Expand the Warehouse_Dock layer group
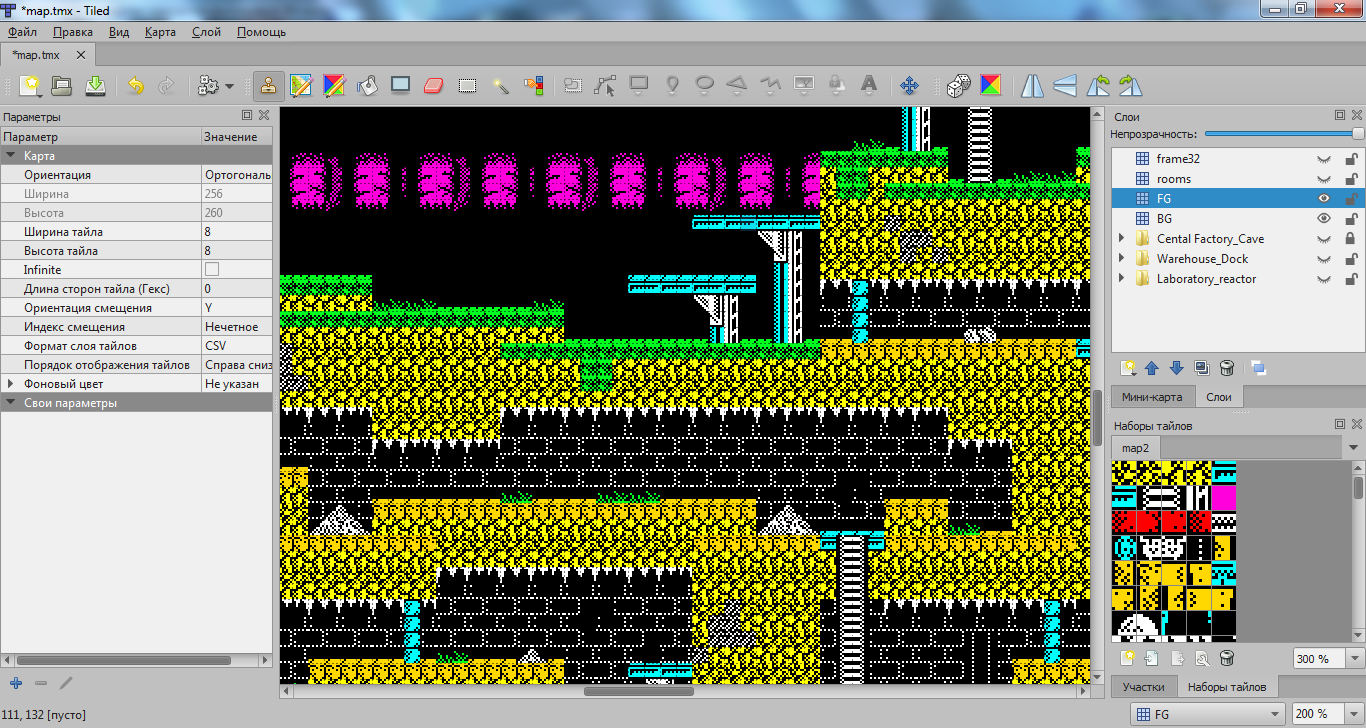This screenshot has width=1366, height=728. click(x=1122, y=259)
